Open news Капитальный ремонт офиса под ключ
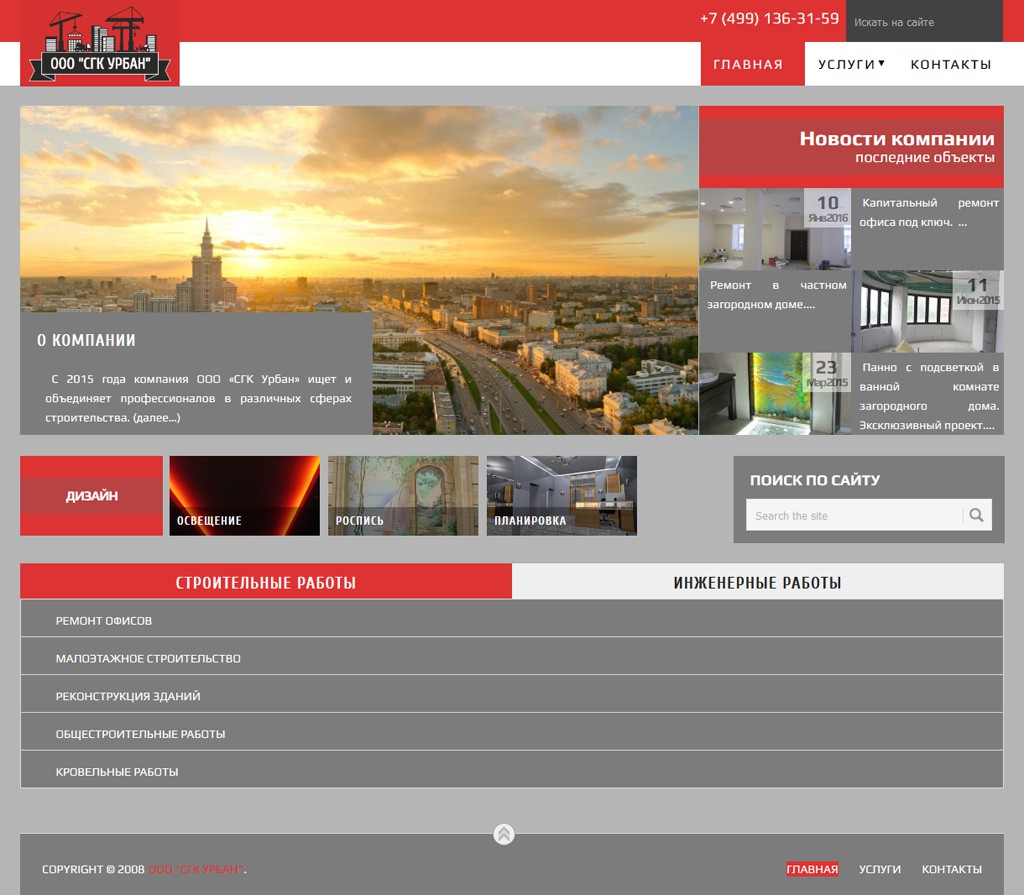 (929, 212)
